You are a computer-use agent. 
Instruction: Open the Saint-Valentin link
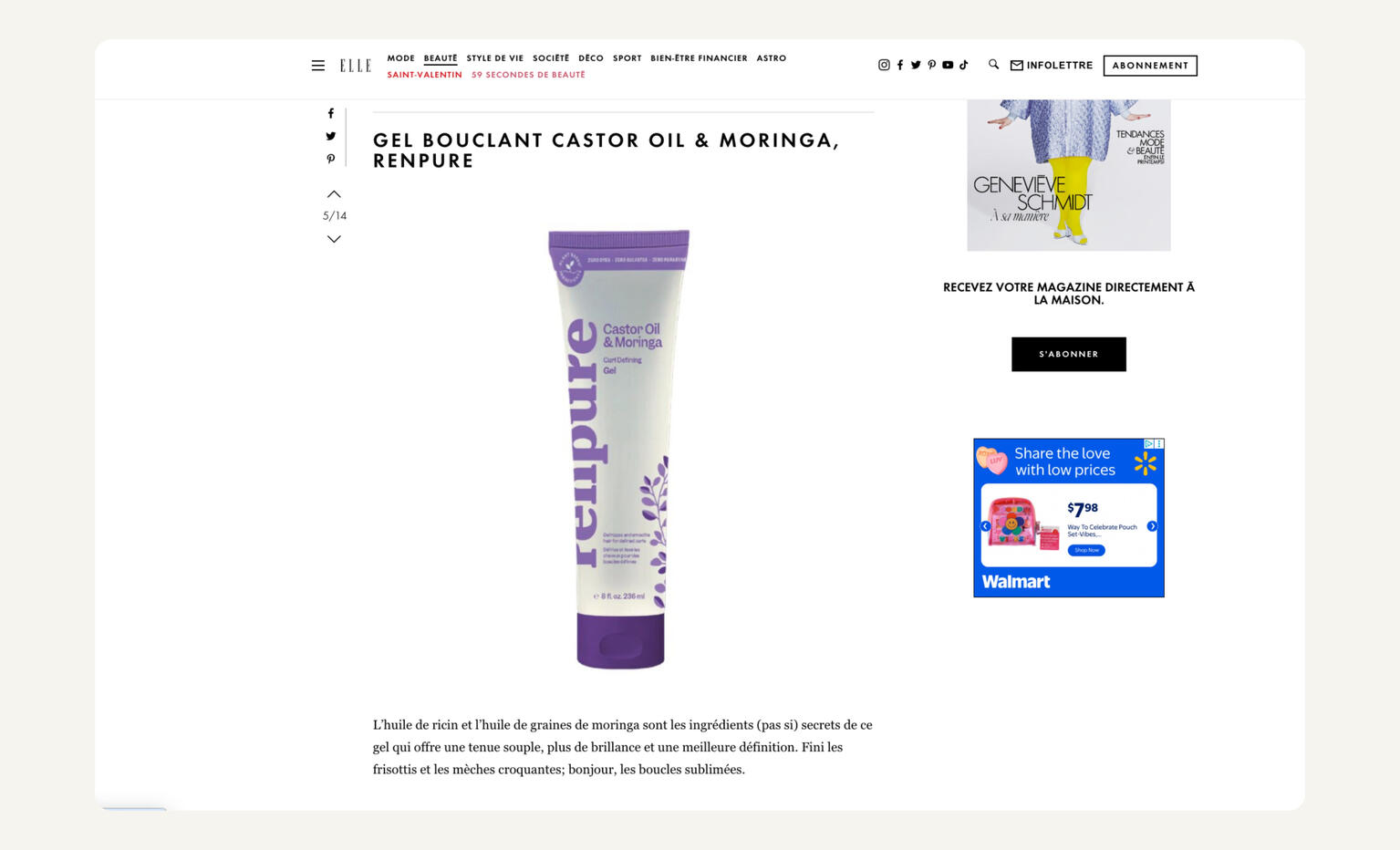pos(424,75)
